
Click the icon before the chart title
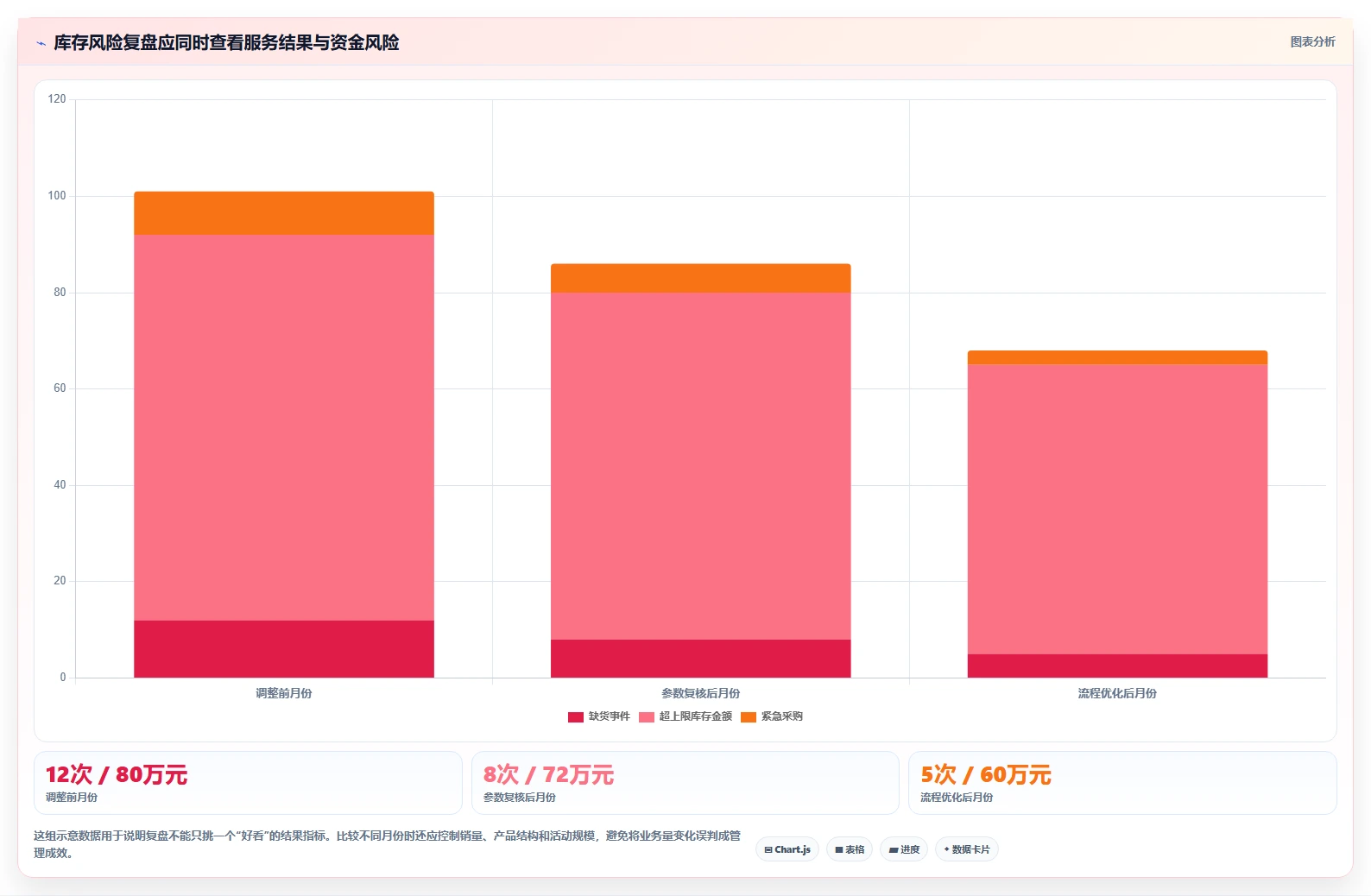pyautogui.click(x=41, y=43)
